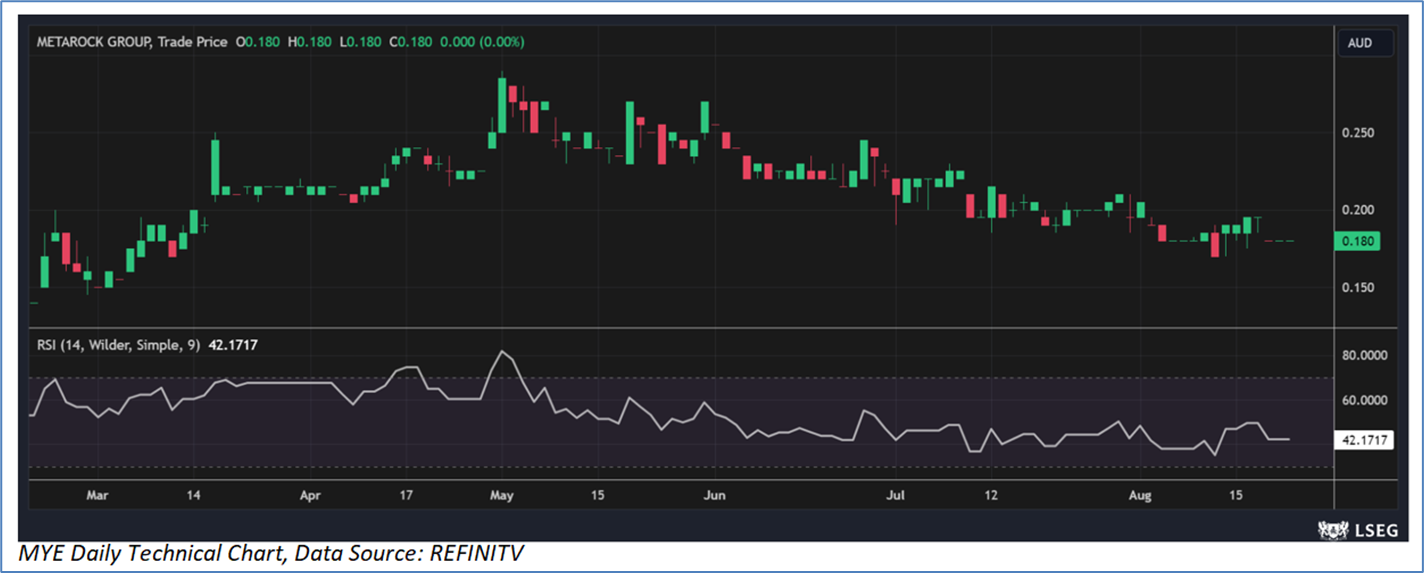Click the 80.0000 RSI axis label

click(1366, 355)
